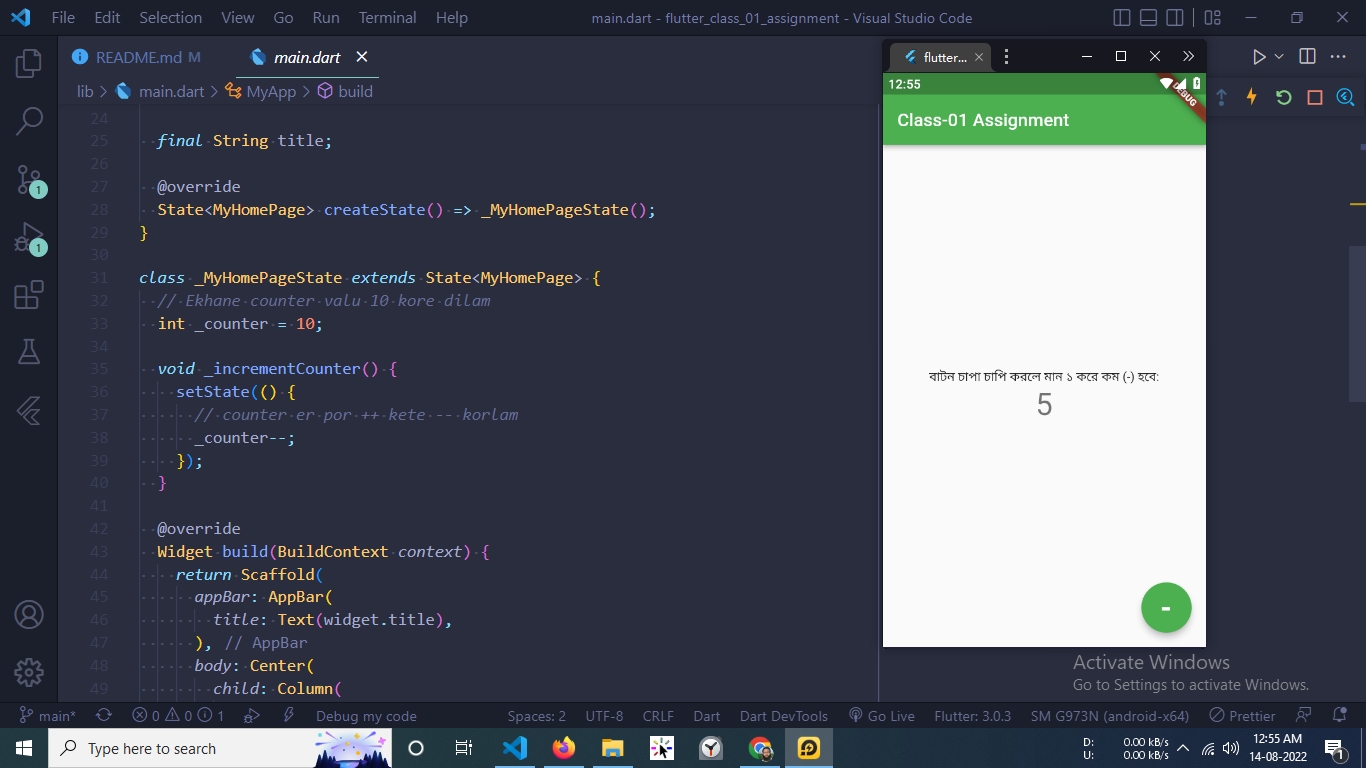Click Go Live in the status bar
This screenshot has height=768, width=1366.
882,716
